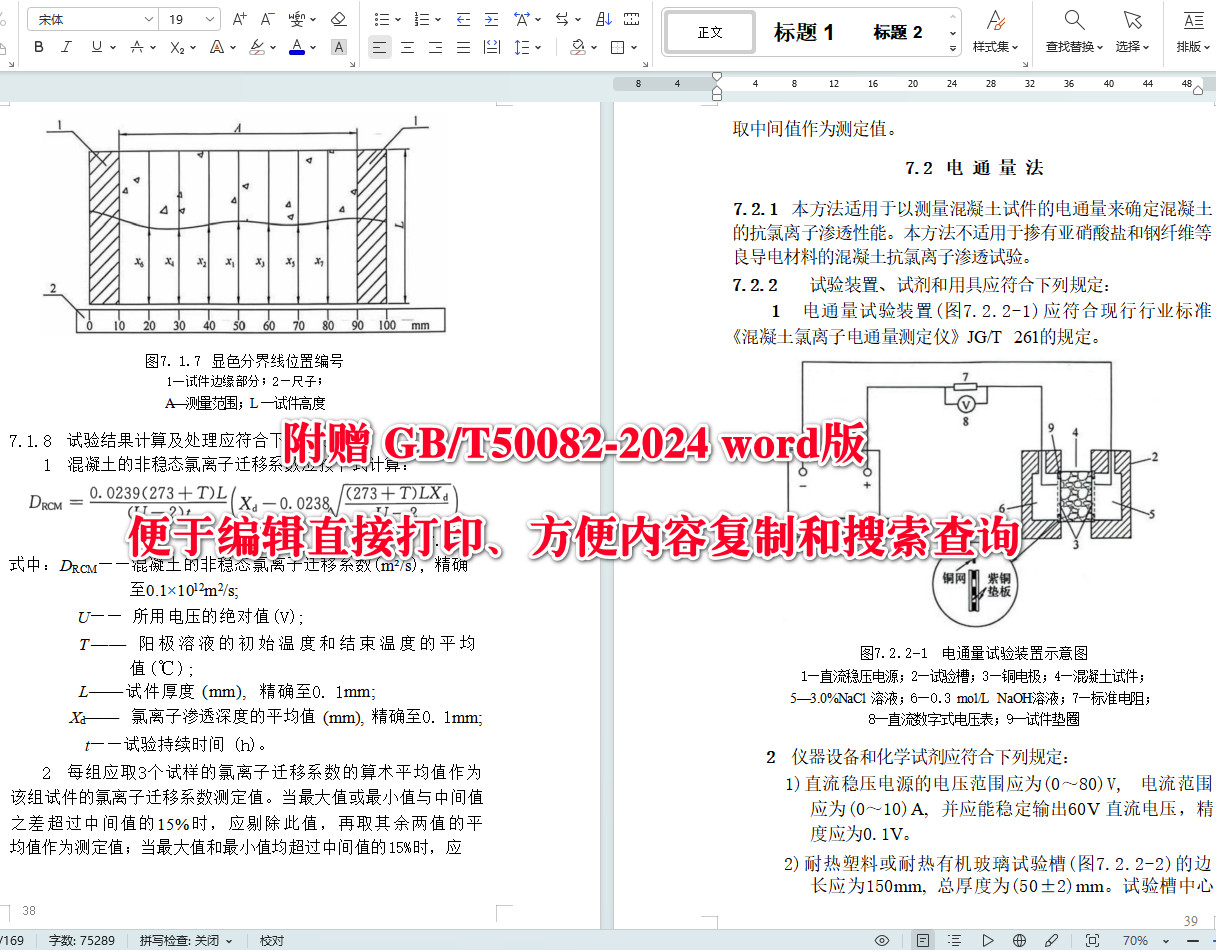Toggle character shading A icon
1216x950 pixels.
339,47
